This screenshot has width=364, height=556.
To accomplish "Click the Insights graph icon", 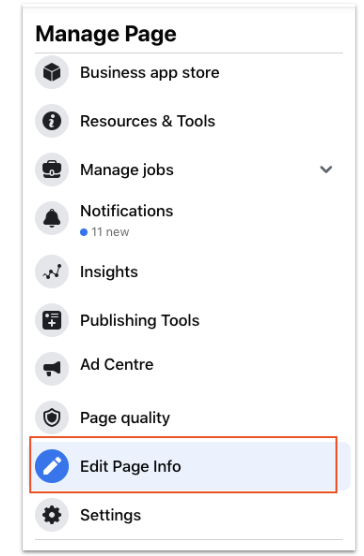I will click(x=52, y=272).
